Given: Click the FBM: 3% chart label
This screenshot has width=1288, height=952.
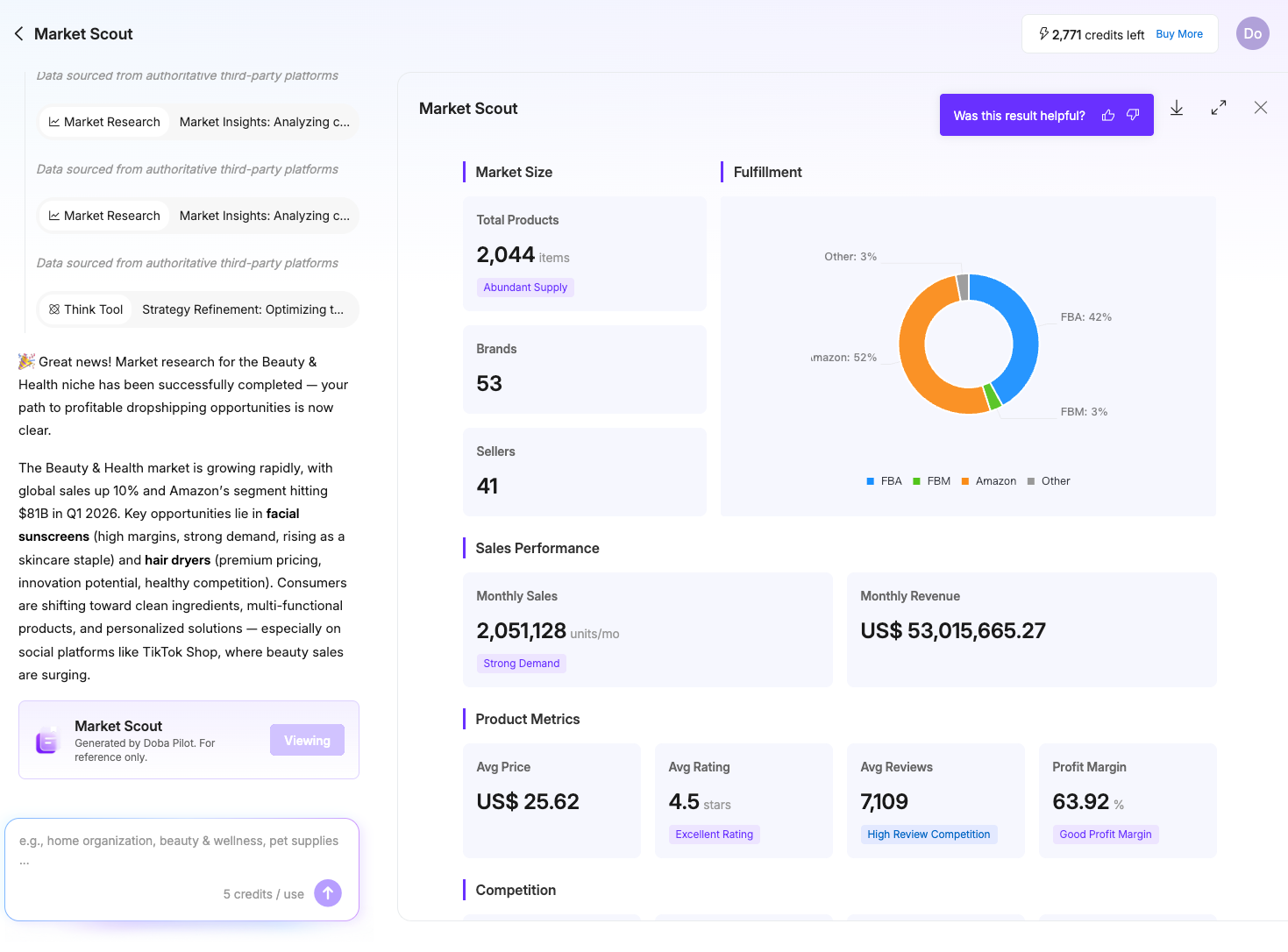Looking at the screenshot, I should coord(1084,412).
